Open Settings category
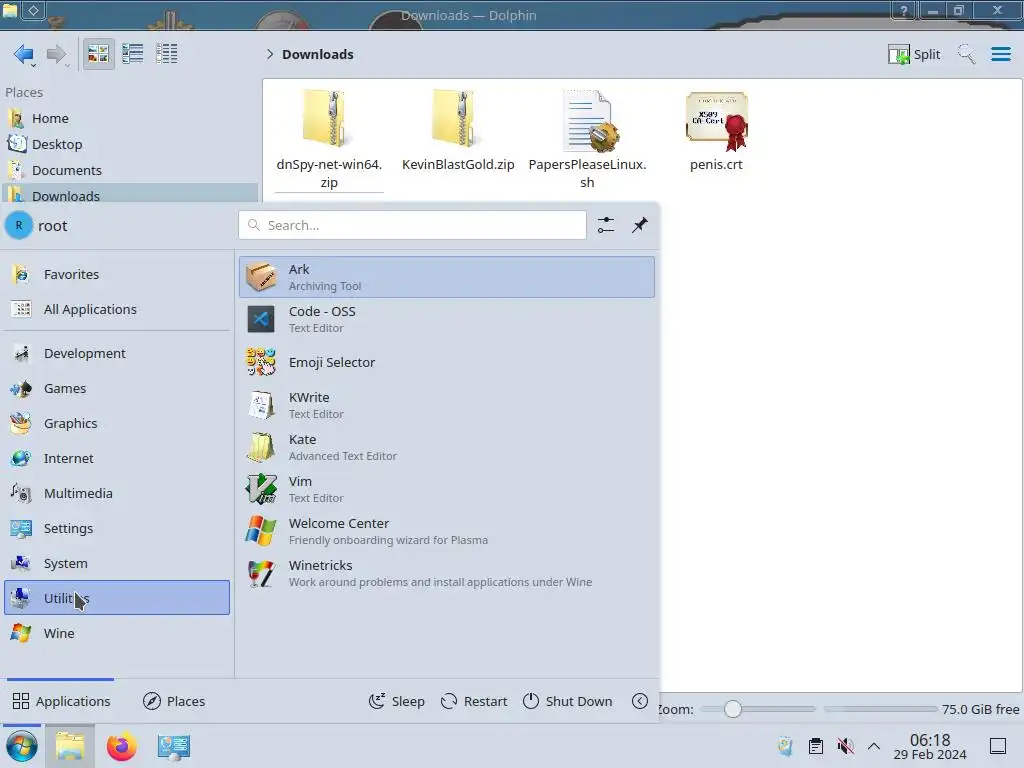Viewport: 1024px width, 768px height. click(x=117, y=528)
